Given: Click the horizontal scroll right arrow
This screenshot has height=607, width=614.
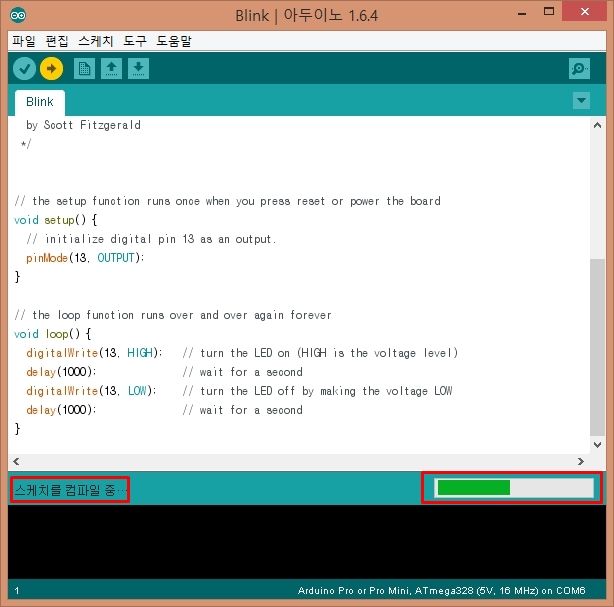Looking at the screenshot, I should [581, 461].
